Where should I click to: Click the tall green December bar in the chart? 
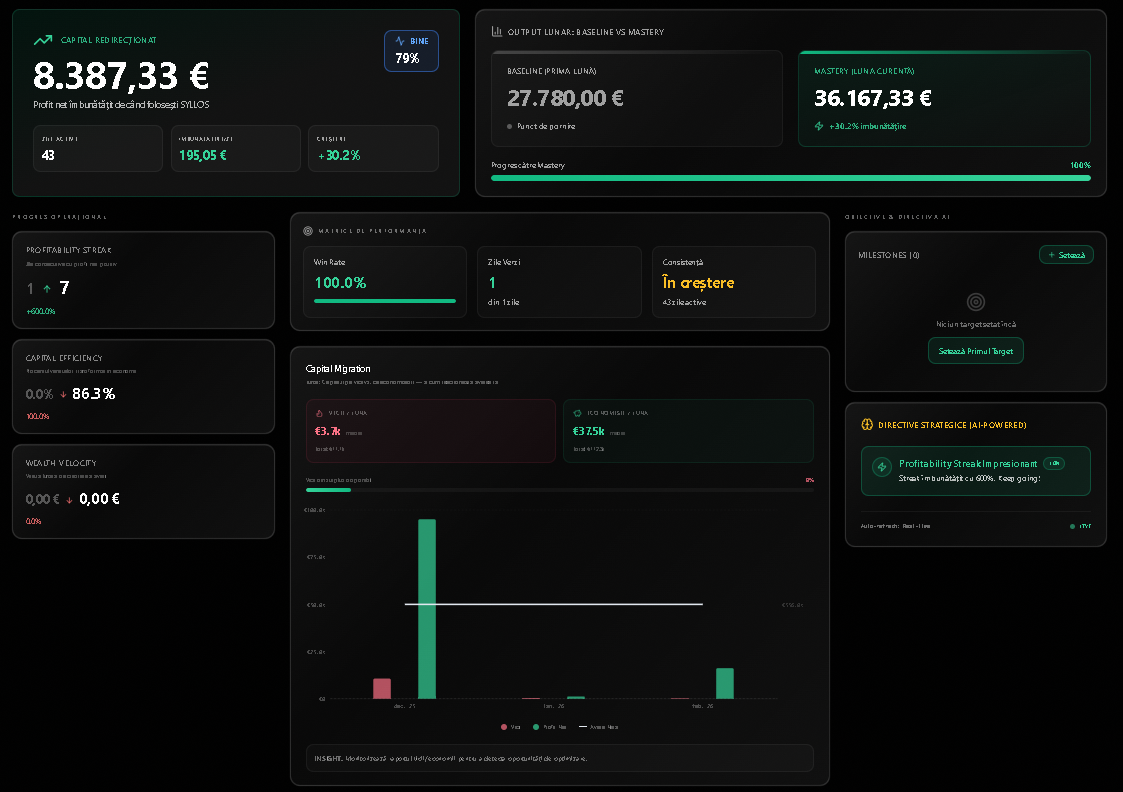[427, 608]
